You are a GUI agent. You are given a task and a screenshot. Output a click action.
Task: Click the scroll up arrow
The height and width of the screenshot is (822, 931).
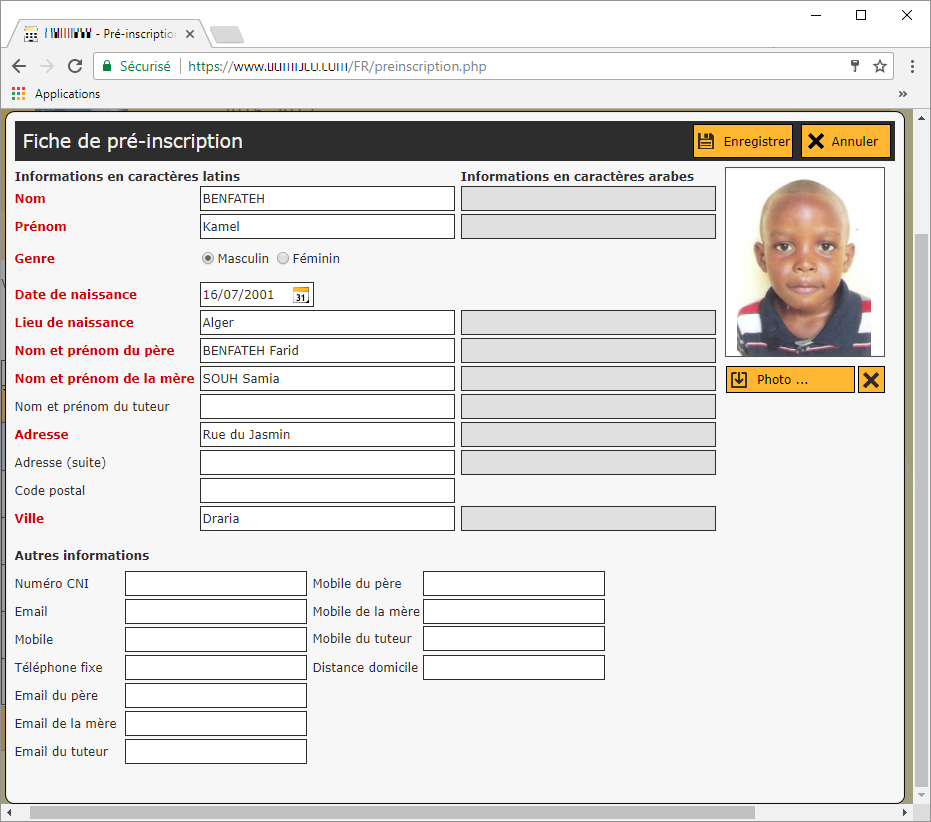(922, 118)
